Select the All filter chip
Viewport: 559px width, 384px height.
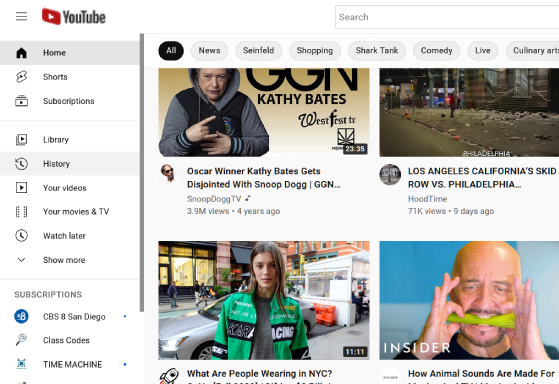click(x=171, y=51)
